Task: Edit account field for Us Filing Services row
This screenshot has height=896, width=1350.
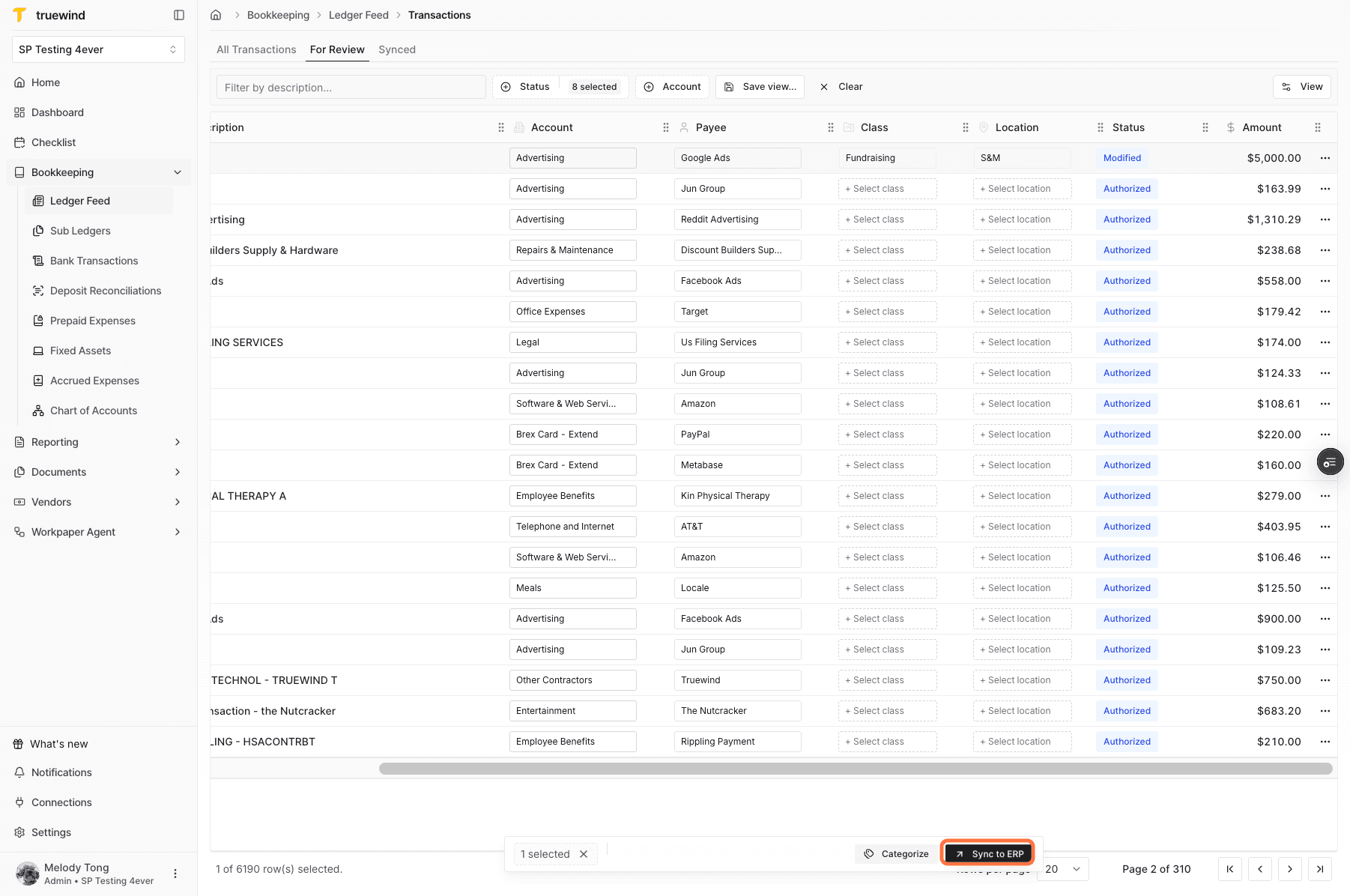Action: 573,342
